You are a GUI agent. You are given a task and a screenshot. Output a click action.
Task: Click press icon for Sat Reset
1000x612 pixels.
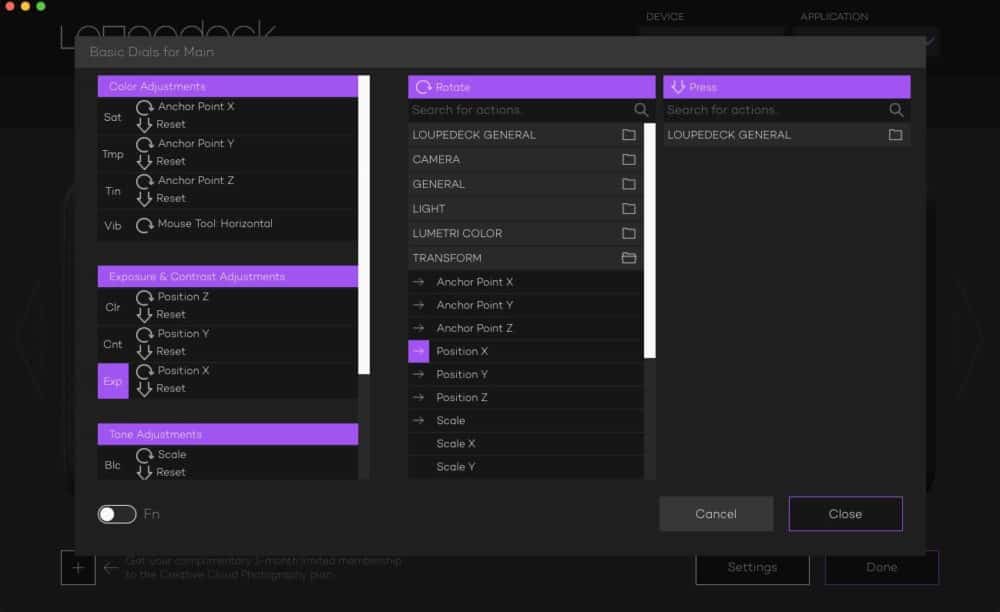[145, 124]
